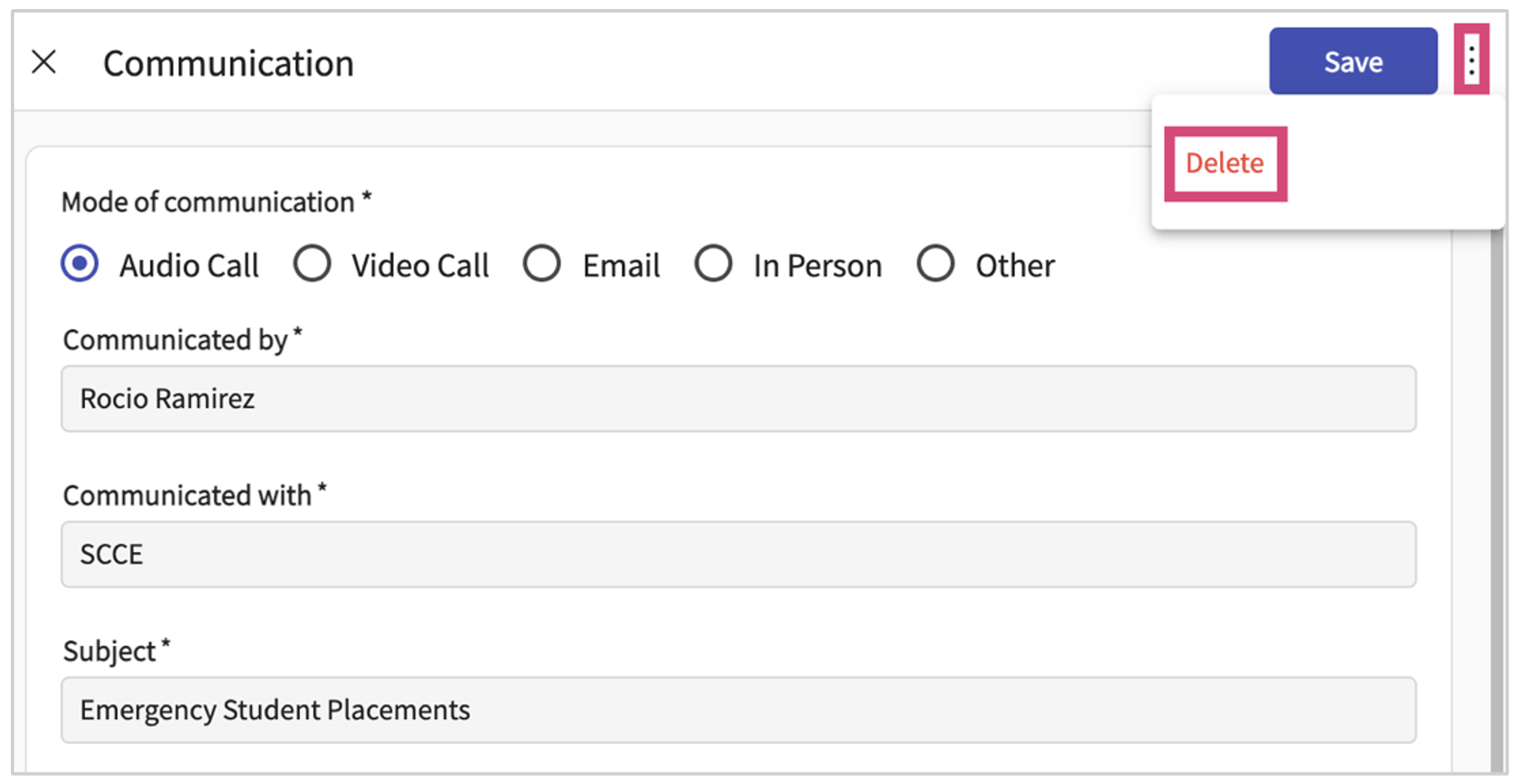1519x784 pixels.
Task: Open the three-dot more options menu
Action: click(1471, 60)
